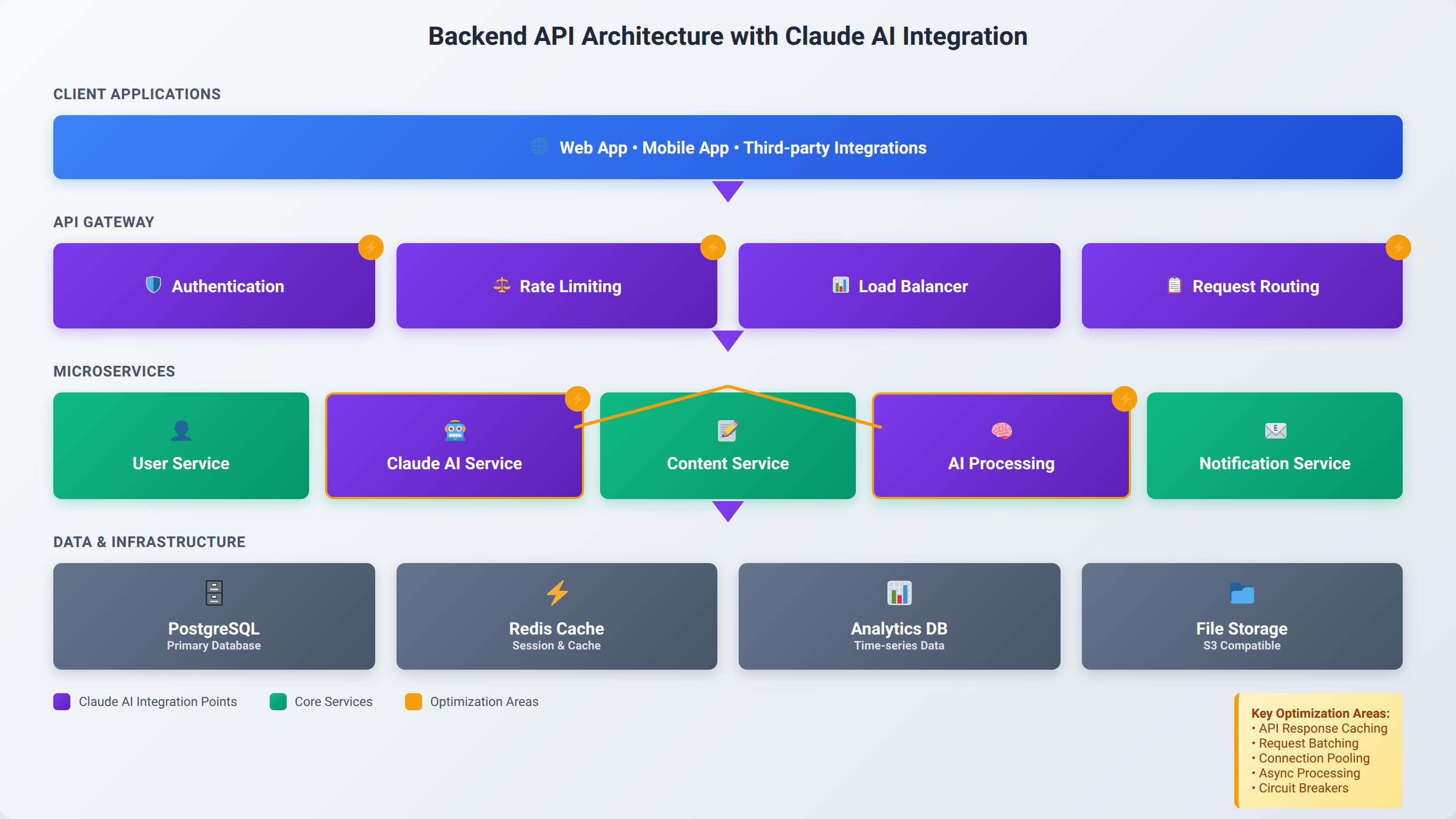1456x819 pixels.
Task: Click the Web App Mobile App client bar
Action: coord(728,147)
